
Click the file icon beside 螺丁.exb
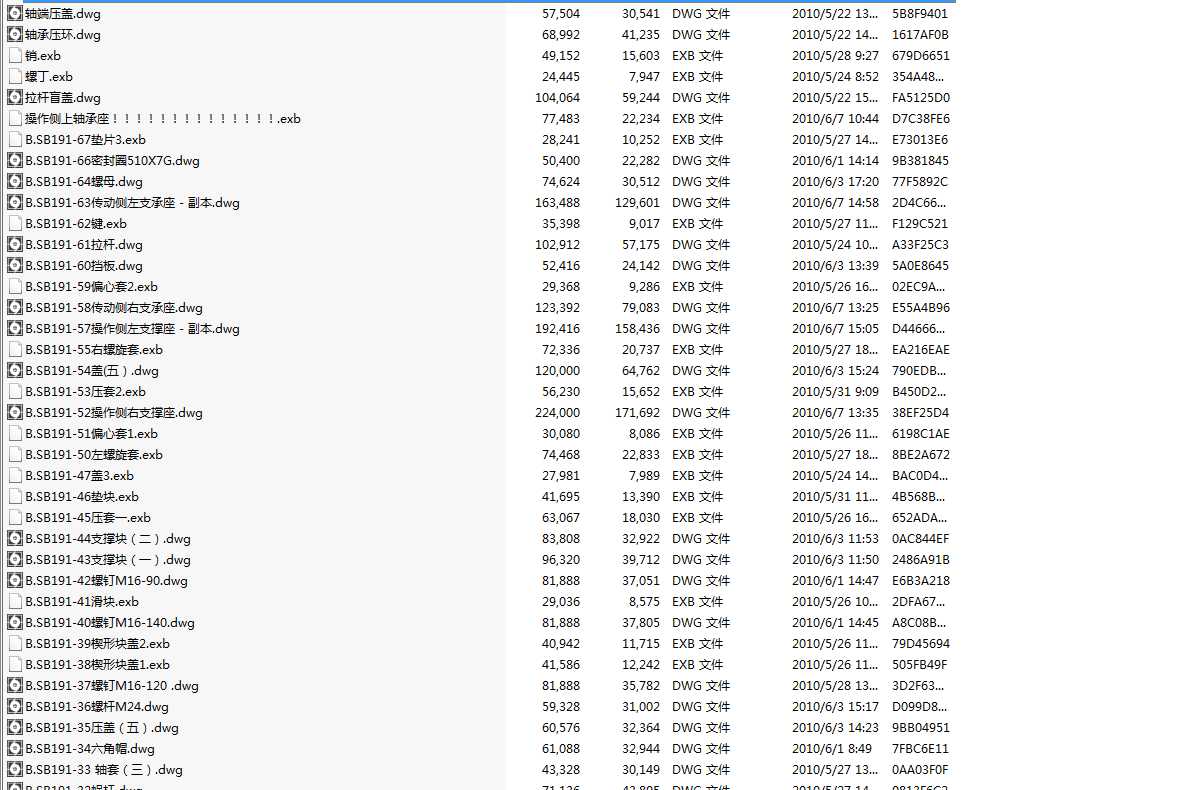click(14, 77)
